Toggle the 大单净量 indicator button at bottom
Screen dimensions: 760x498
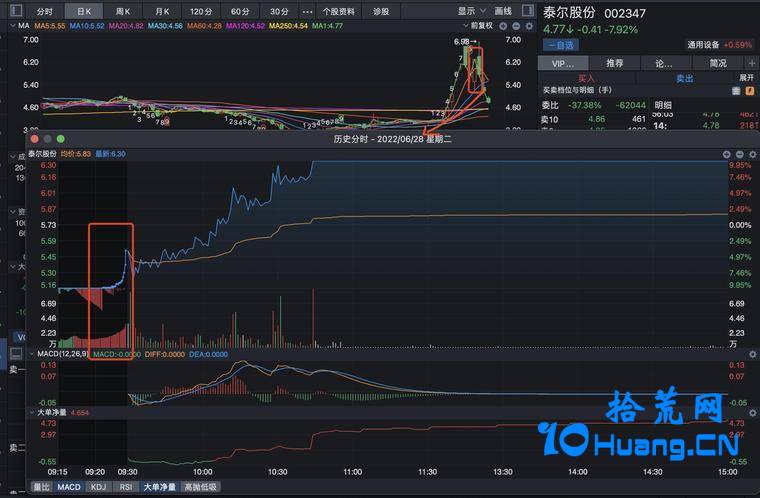pos(159,487)
